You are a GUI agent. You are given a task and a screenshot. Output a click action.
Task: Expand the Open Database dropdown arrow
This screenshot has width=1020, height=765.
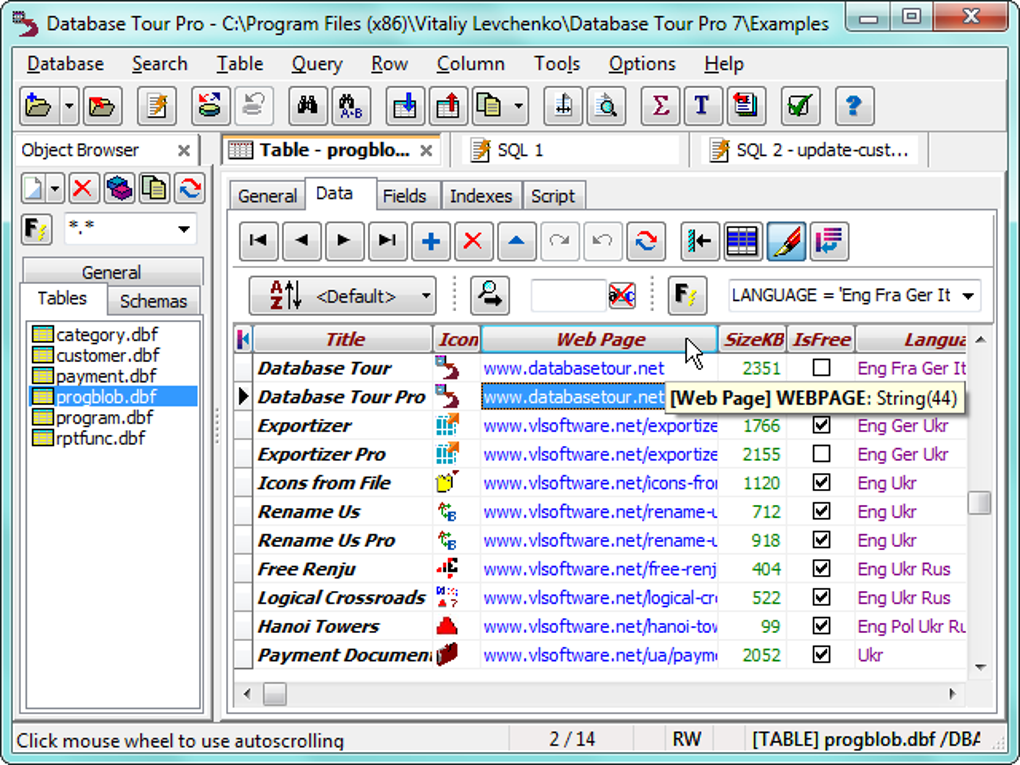coord(69,105)
